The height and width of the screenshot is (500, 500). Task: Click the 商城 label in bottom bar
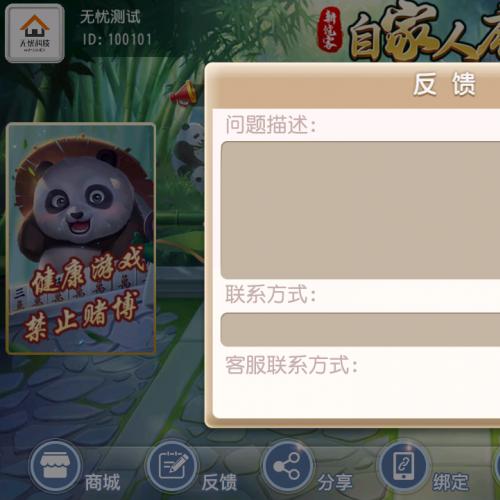[102, 482]
